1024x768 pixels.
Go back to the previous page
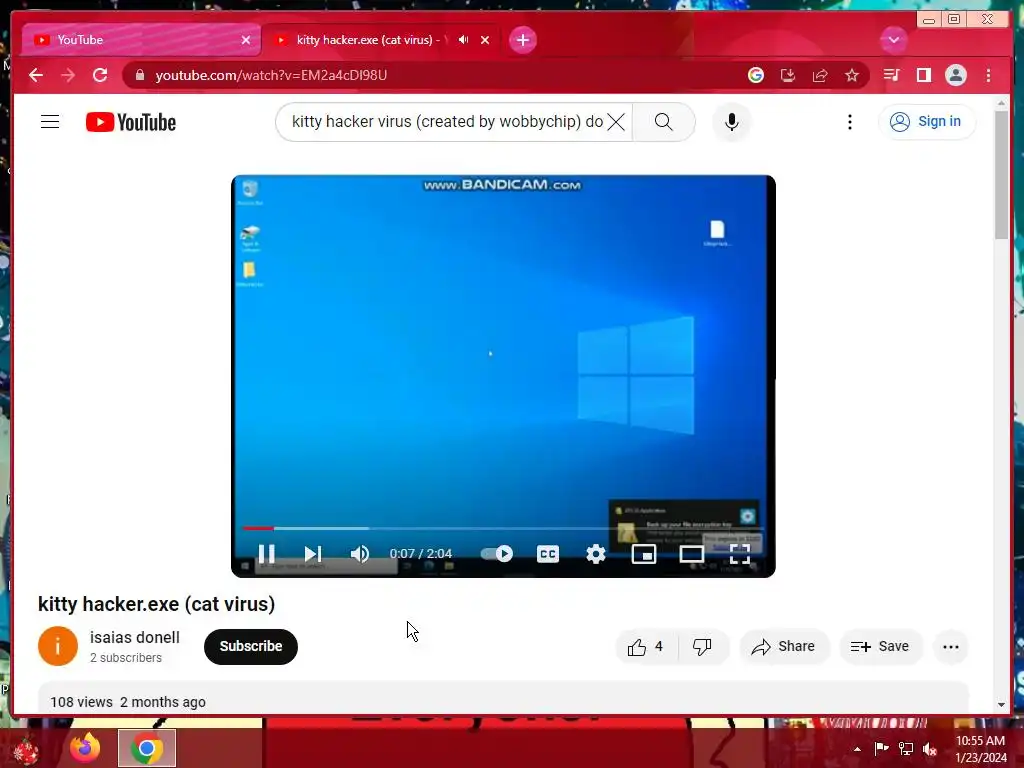36,76
